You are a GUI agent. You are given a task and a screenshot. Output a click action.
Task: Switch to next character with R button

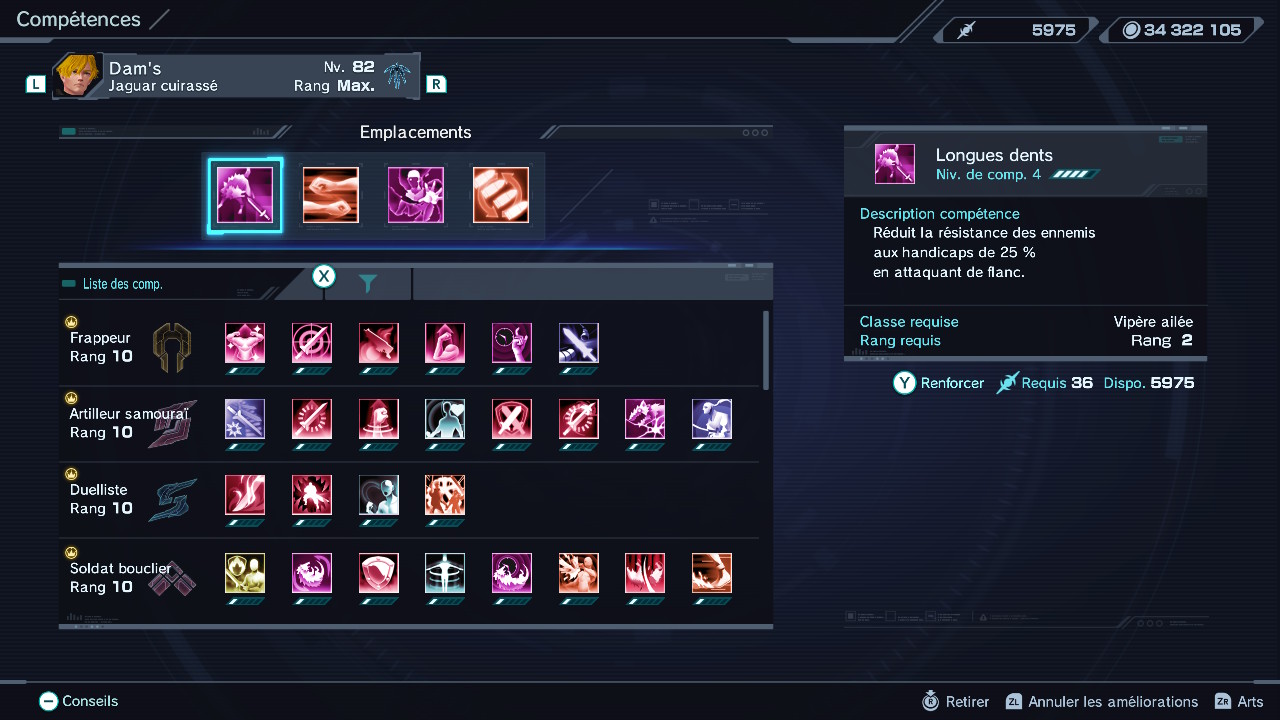point(436,84)
